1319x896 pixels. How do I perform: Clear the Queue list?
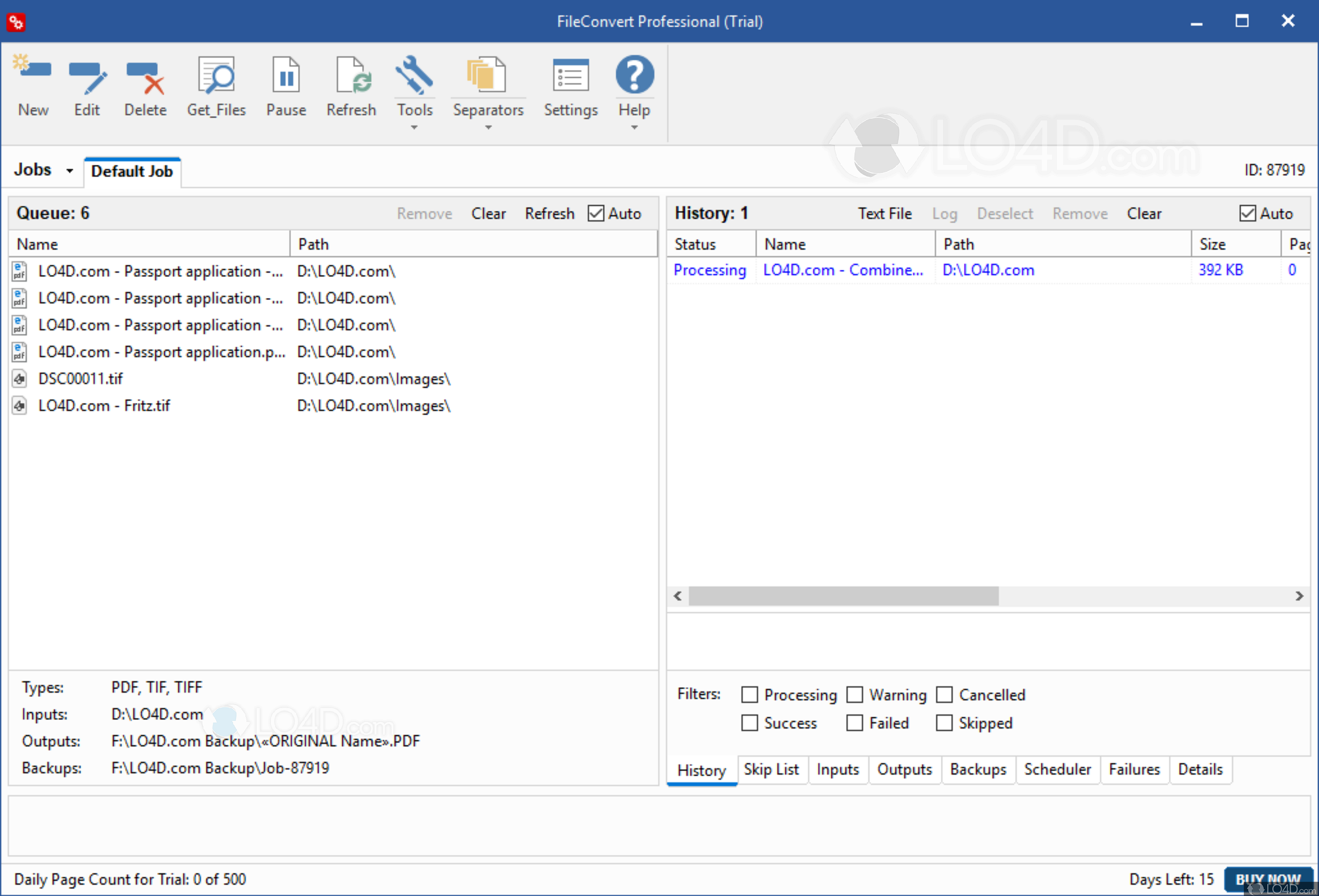[488, 214]
